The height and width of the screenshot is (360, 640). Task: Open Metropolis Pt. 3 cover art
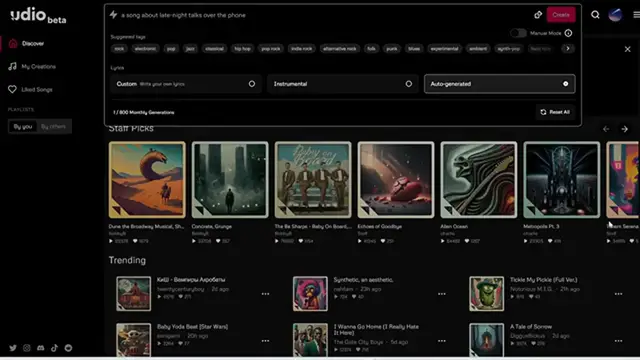tap(561, 180)
